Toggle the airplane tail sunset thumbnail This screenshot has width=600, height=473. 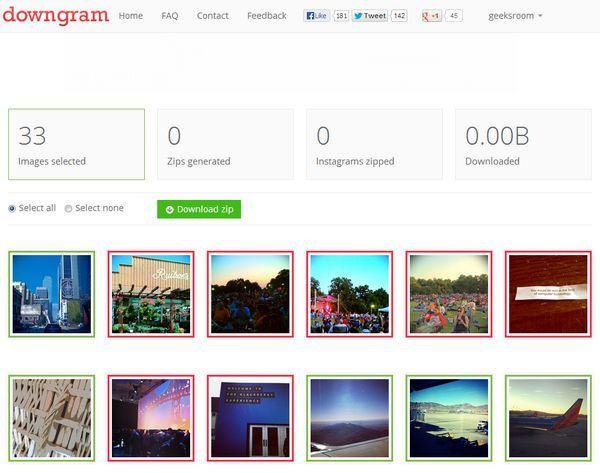548,418
